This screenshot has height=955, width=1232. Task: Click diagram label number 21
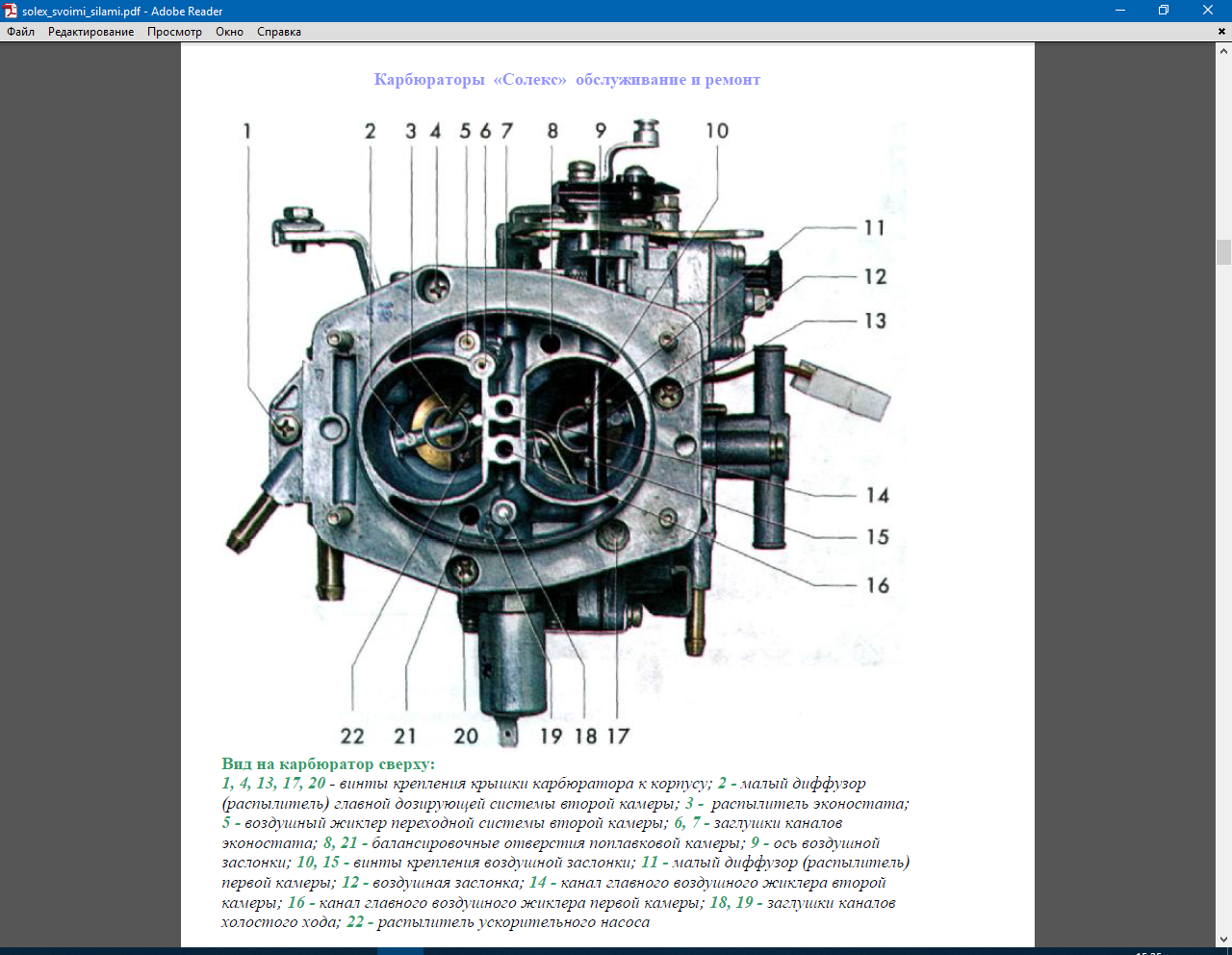405,736
